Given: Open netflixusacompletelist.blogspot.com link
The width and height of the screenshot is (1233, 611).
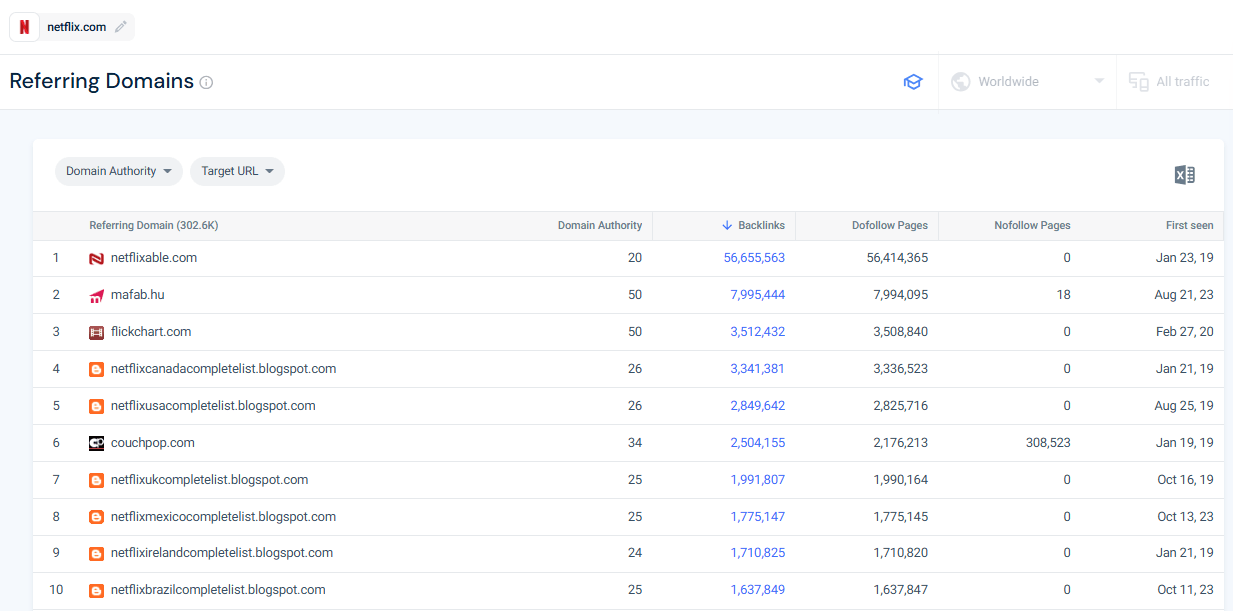Looking at the screenshot, I should (213, 406).
